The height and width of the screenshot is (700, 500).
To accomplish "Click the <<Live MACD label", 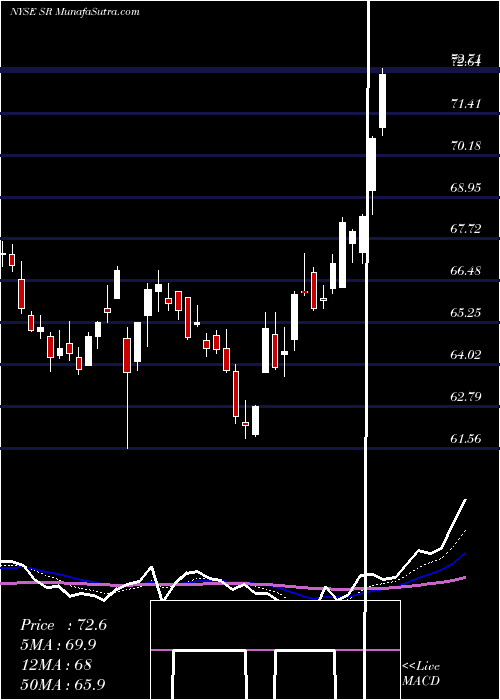I will [x=421, y=674].
